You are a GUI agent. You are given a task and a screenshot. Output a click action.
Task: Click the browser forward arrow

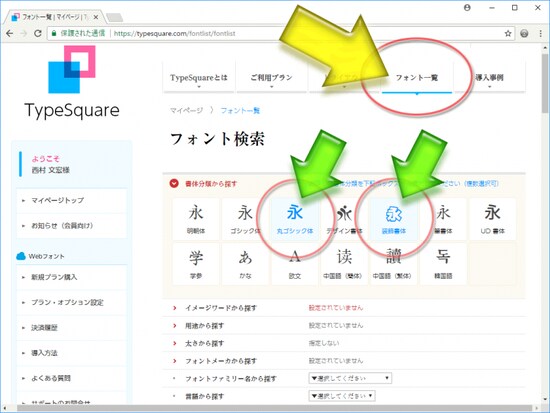(24, 33)
